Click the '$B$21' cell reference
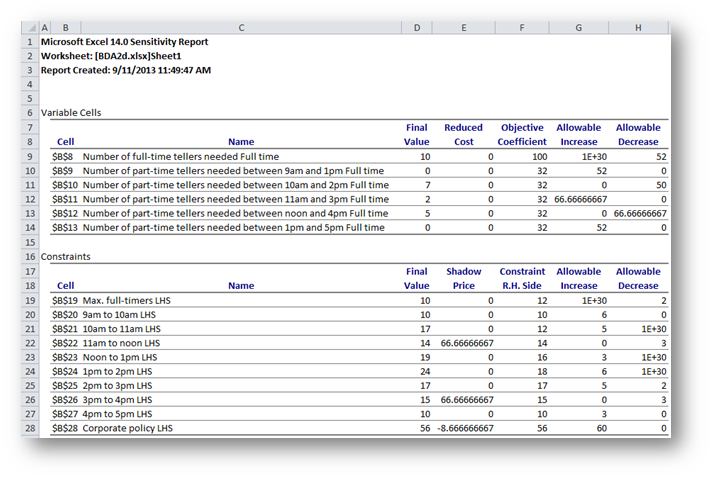Viewport: 713px width, 480px height. pos(65,329)
